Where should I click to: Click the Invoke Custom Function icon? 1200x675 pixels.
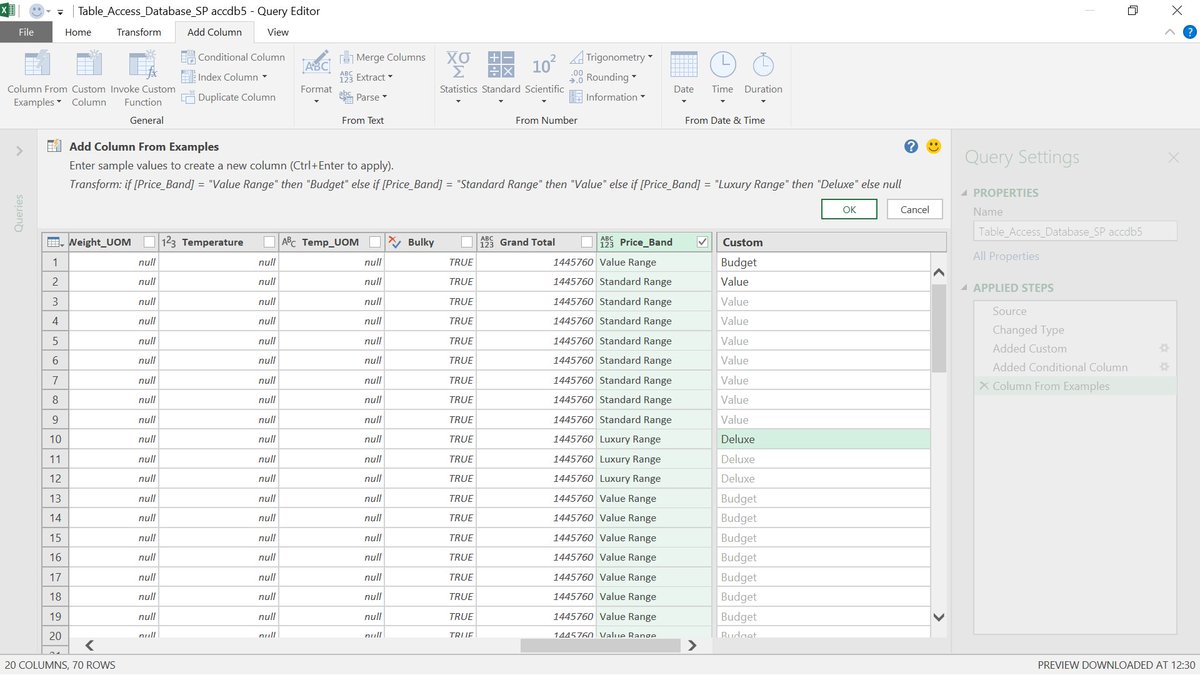click(x=143, y=78)
